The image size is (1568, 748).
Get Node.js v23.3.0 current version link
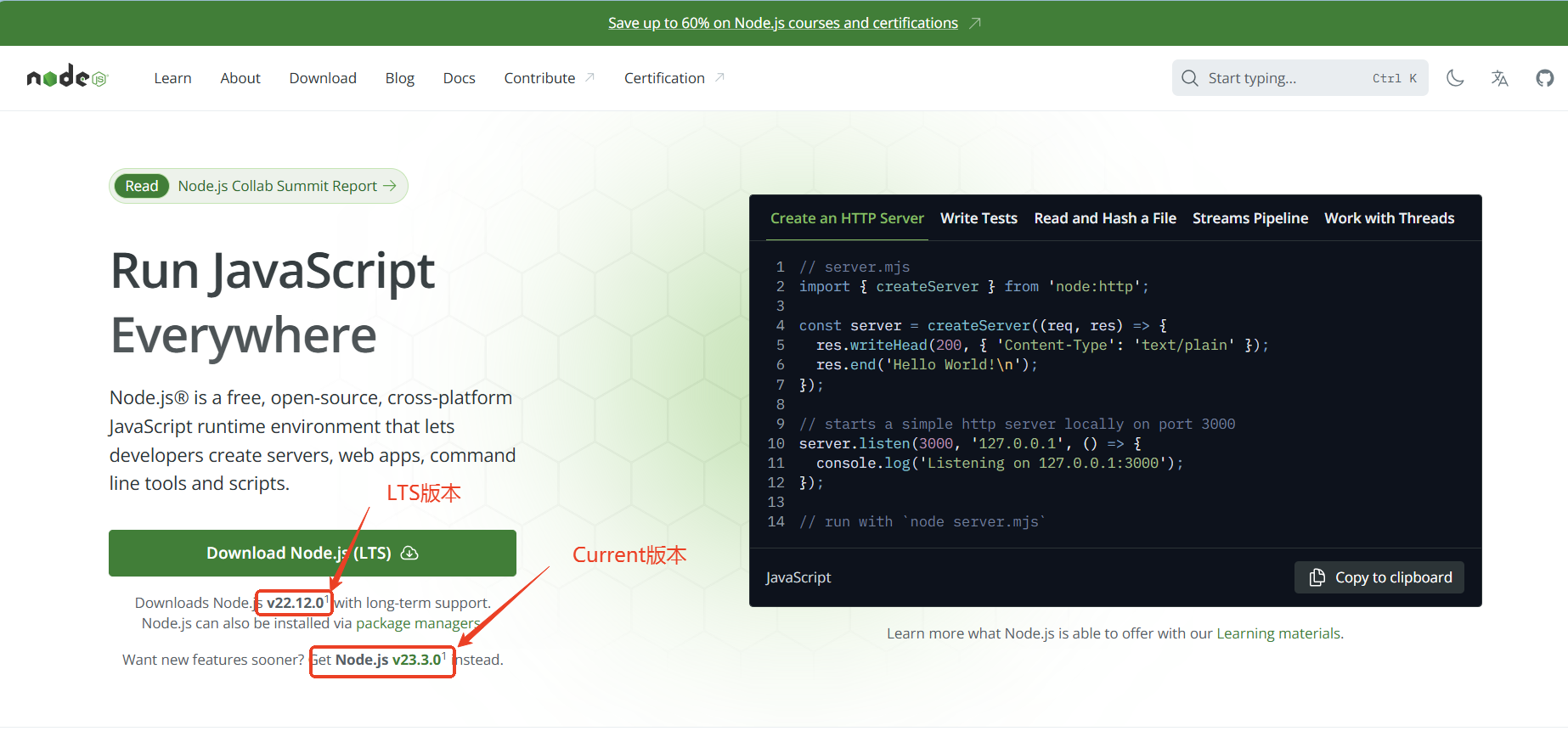click(x=387, y=660)
